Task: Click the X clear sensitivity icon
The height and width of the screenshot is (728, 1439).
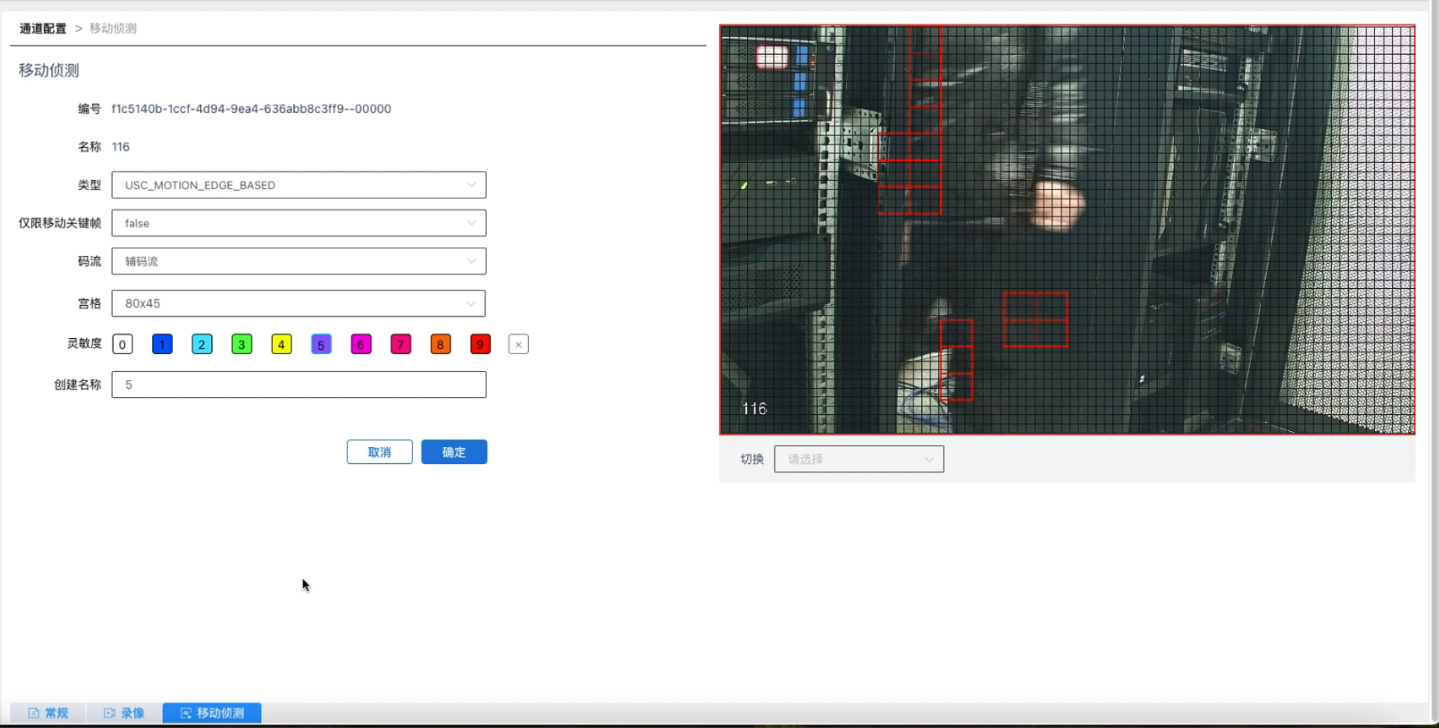Action: click(518, 345)
